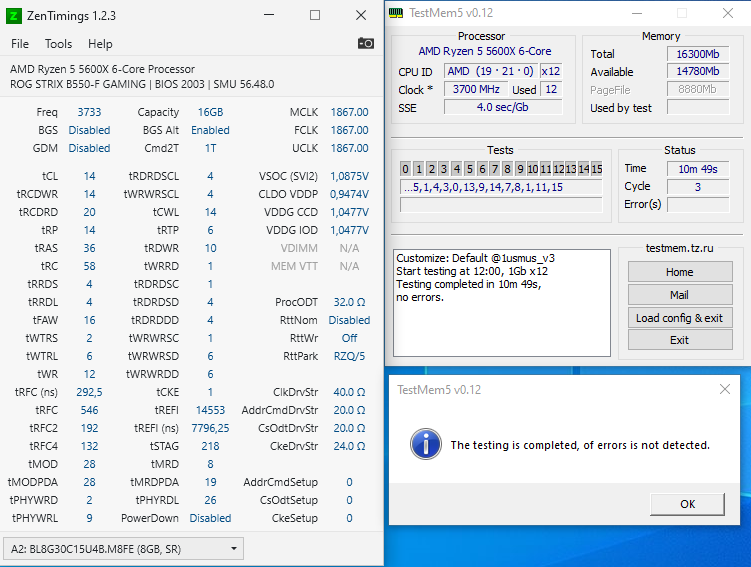The image size is (751, 567).
Task: Click the Available memory 14780Mb field
Action: 698,71
